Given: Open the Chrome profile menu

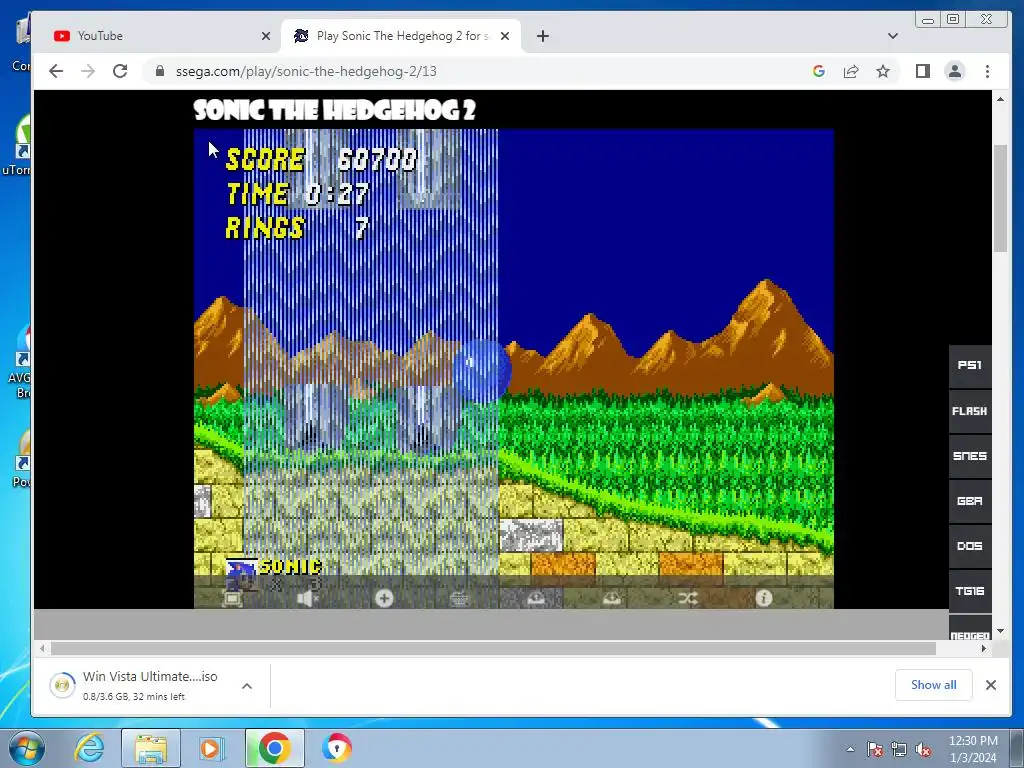Looking at the screenshot, I should pos(955,71).
